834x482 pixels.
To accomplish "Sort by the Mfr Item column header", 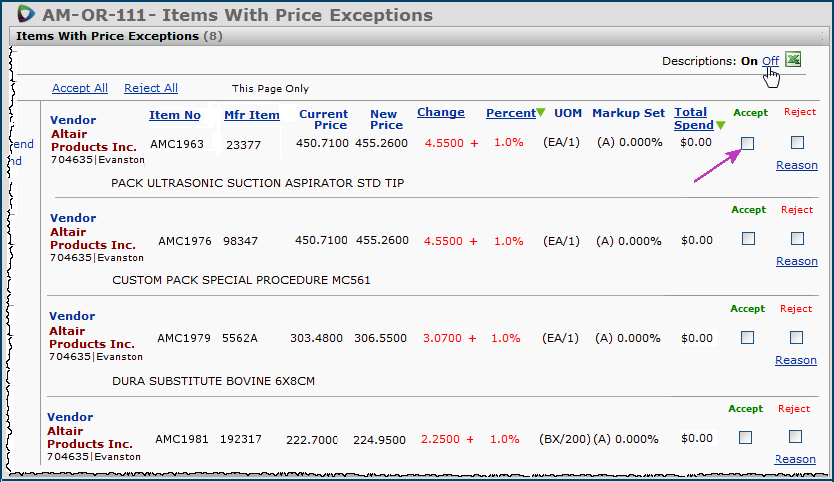I will [x=252, y=115].
